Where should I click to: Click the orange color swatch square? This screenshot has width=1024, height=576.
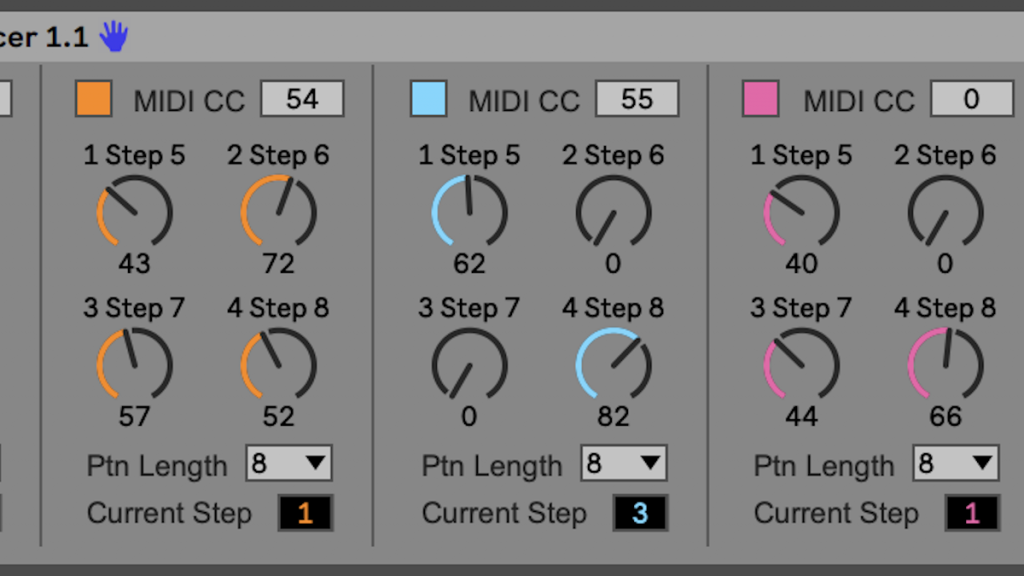pyautogui.click(x=93, y=99)
